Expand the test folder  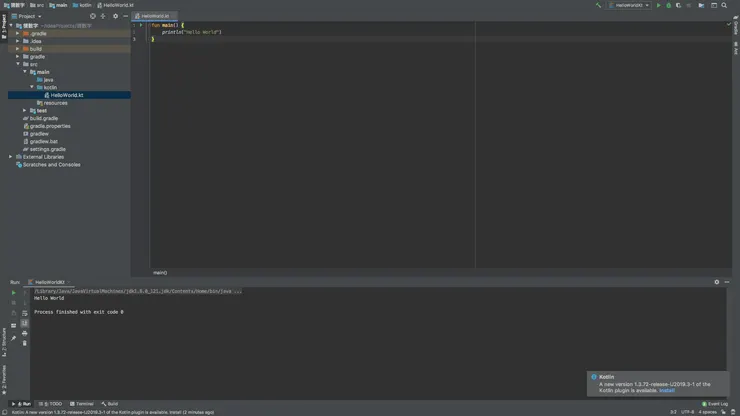[x=25, y=110]
